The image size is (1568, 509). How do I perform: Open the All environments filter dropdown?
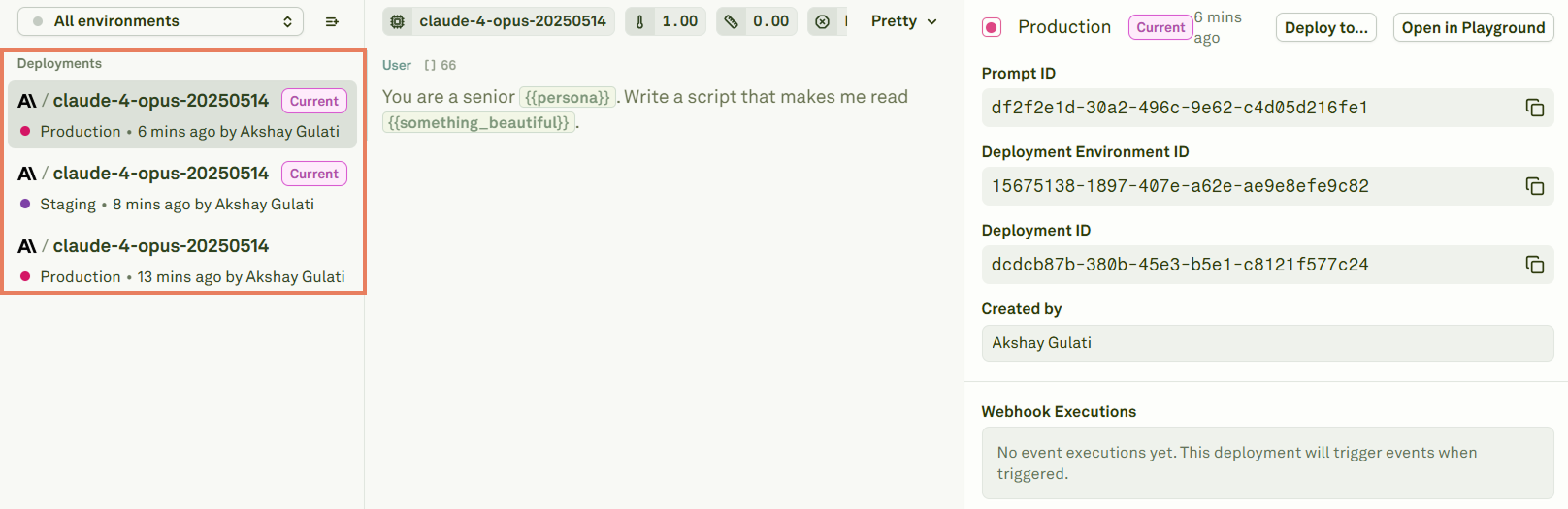(160, 21)
